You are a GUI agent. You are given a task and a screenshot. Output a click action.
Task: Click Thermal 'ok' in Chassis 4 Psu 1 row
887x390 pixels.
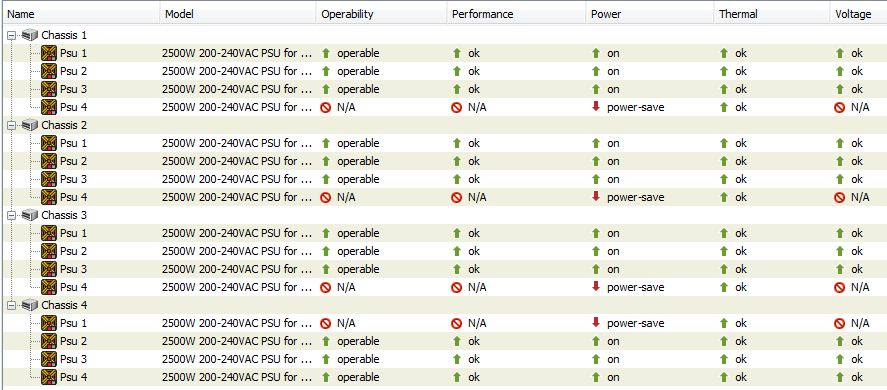click(741, 323)
